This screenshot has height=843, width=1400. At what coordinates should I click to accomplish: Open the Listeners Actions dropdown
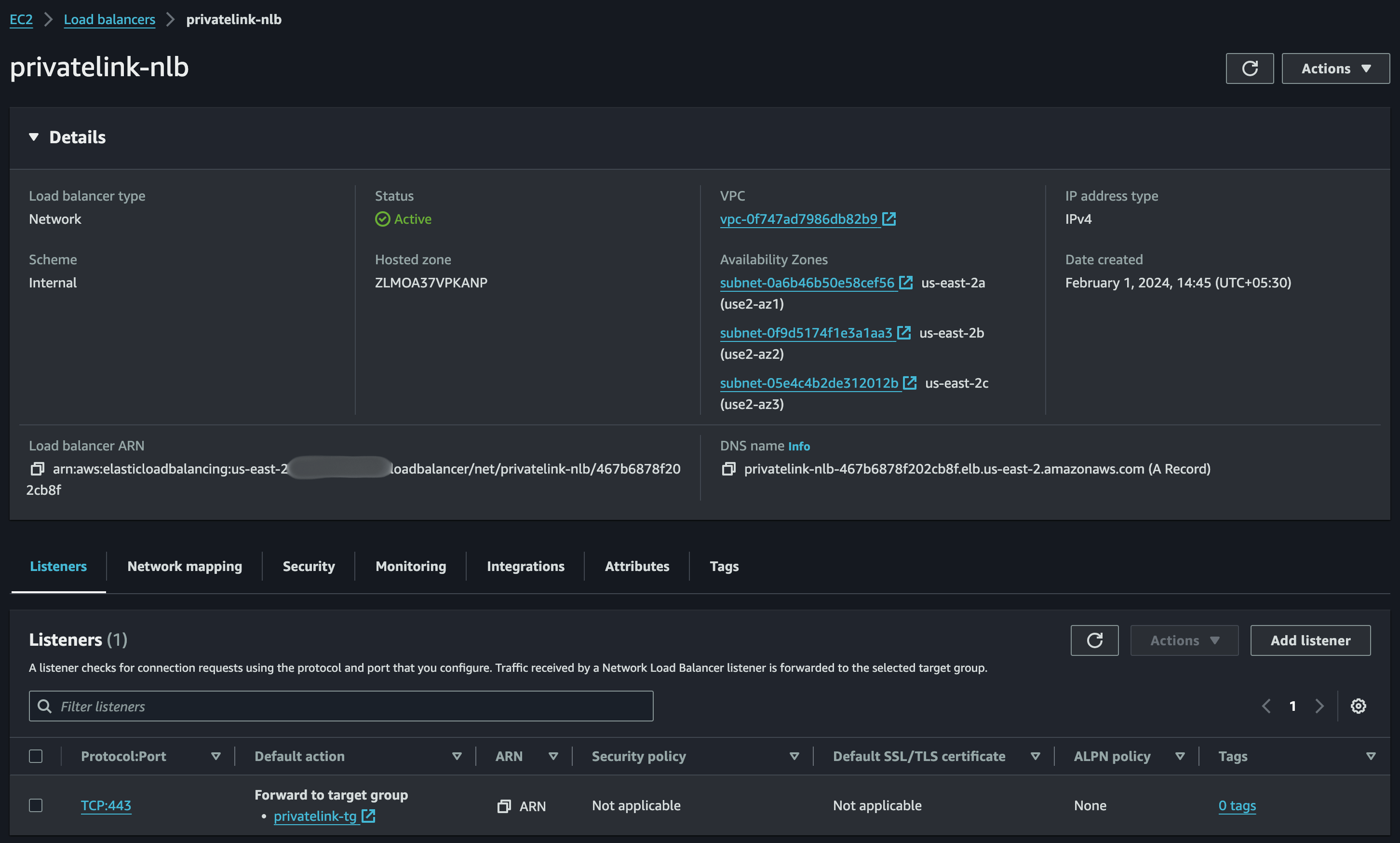point(1184,640)
